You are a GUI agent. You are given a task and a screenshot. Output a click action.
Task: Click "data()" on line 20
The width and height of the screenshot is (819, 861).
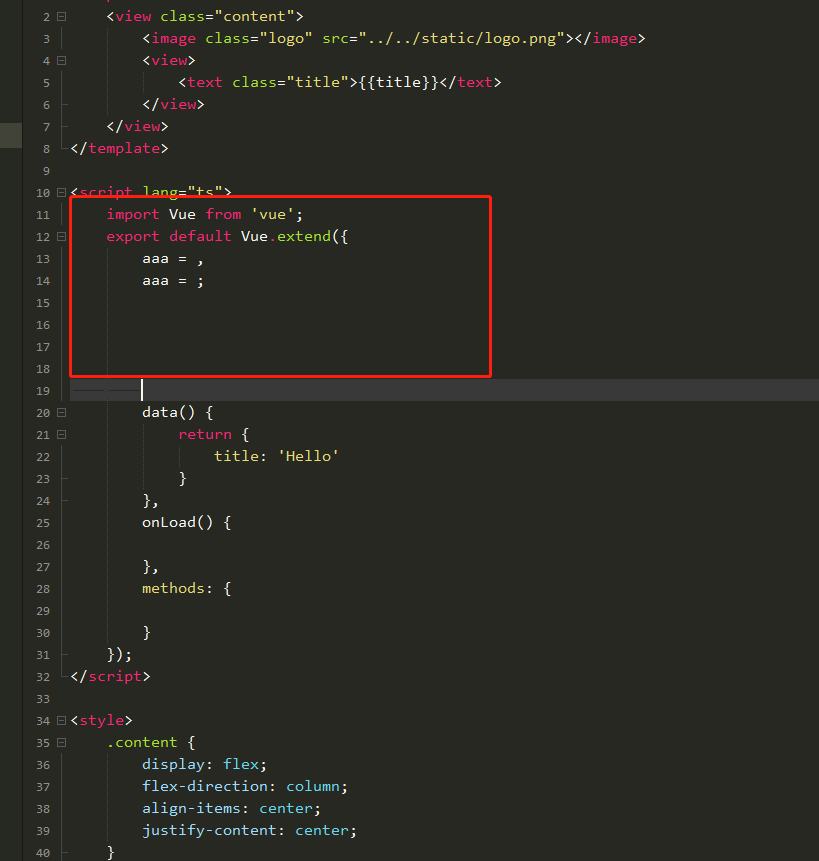tap(169, 412)
